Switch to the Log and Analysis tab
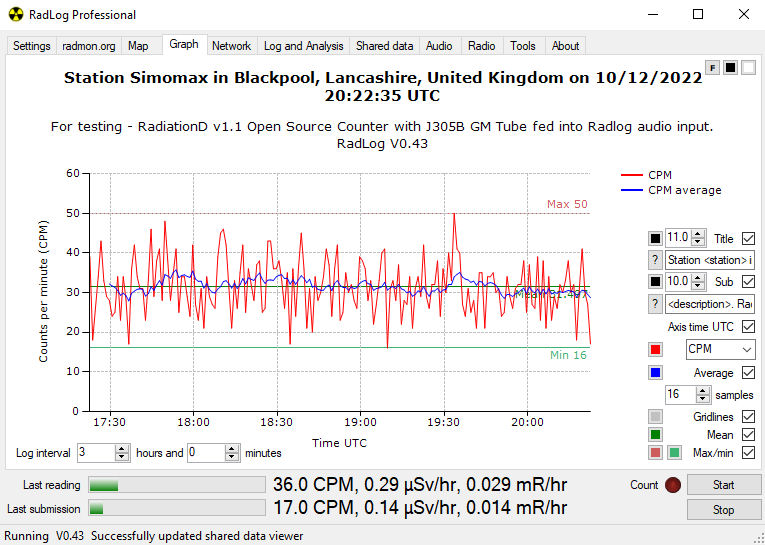 pyautogui.click(x=303, y=46)
